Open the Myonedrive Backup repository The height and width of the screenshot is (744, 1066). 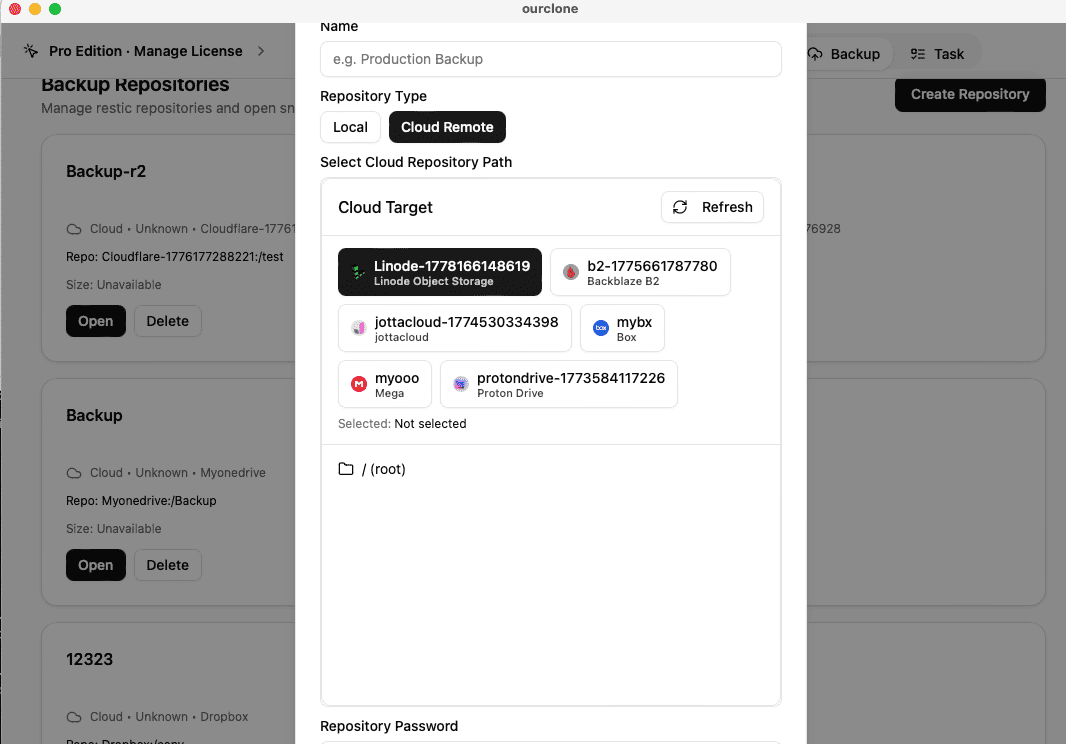point(95,565)
